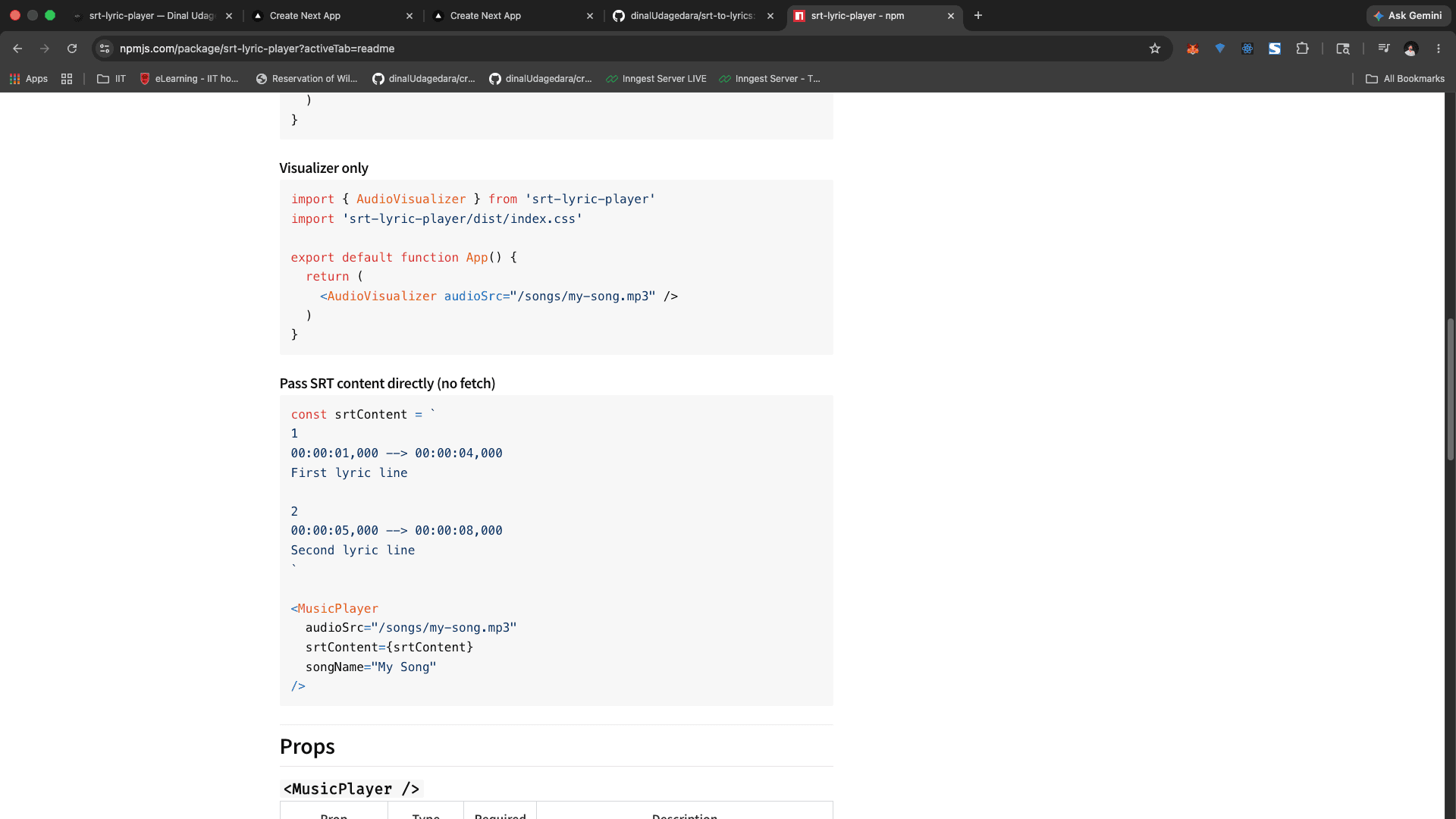This screenshot has height=819, width=1456.
Task: Open the Chrome extensions puzzle icon
Action: coord(1302,49)
